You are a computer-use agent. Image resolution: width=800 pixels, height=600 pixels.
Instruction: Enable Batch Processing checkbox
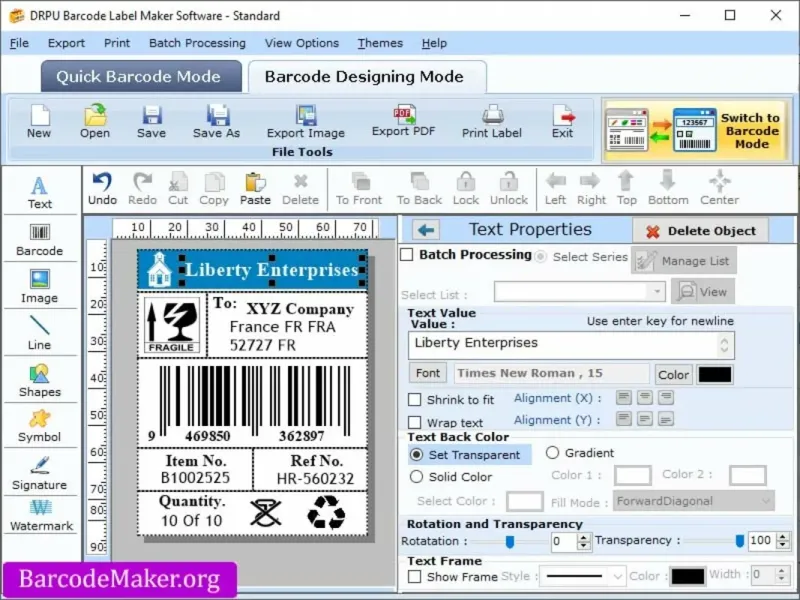(x=407, y=255)
